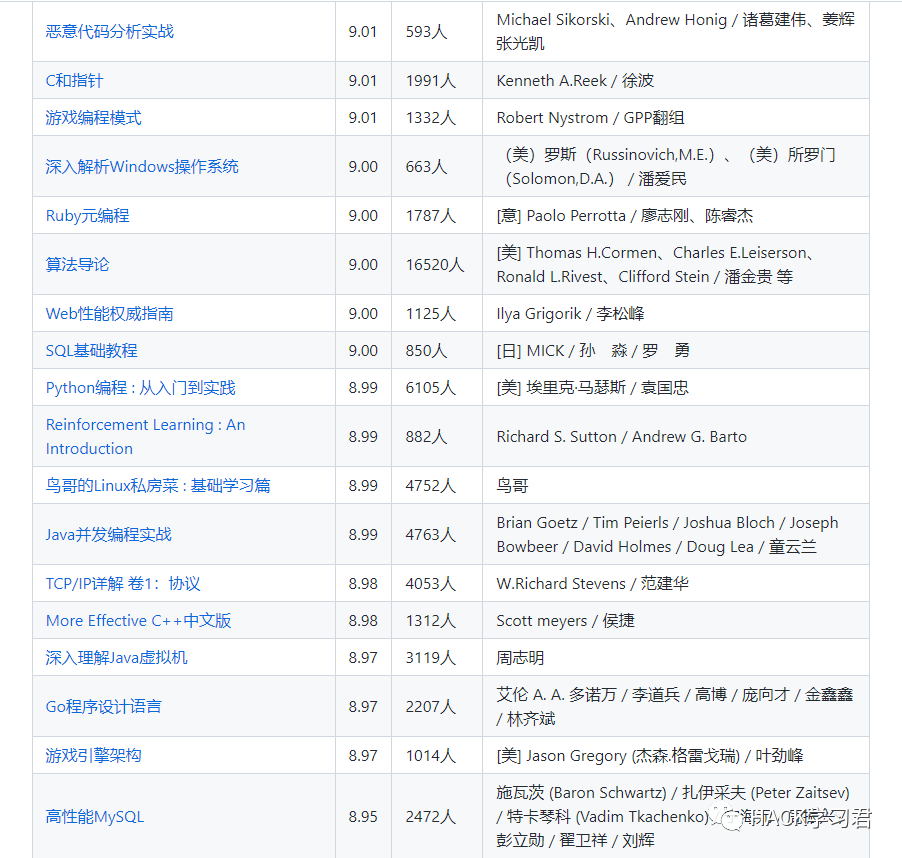Open the Java并发编程实战 link

108,534
